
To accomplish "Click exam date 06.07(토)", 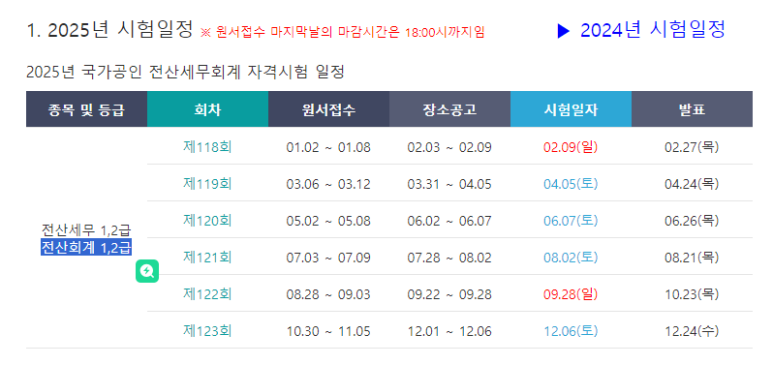I will tap(571, 221).
